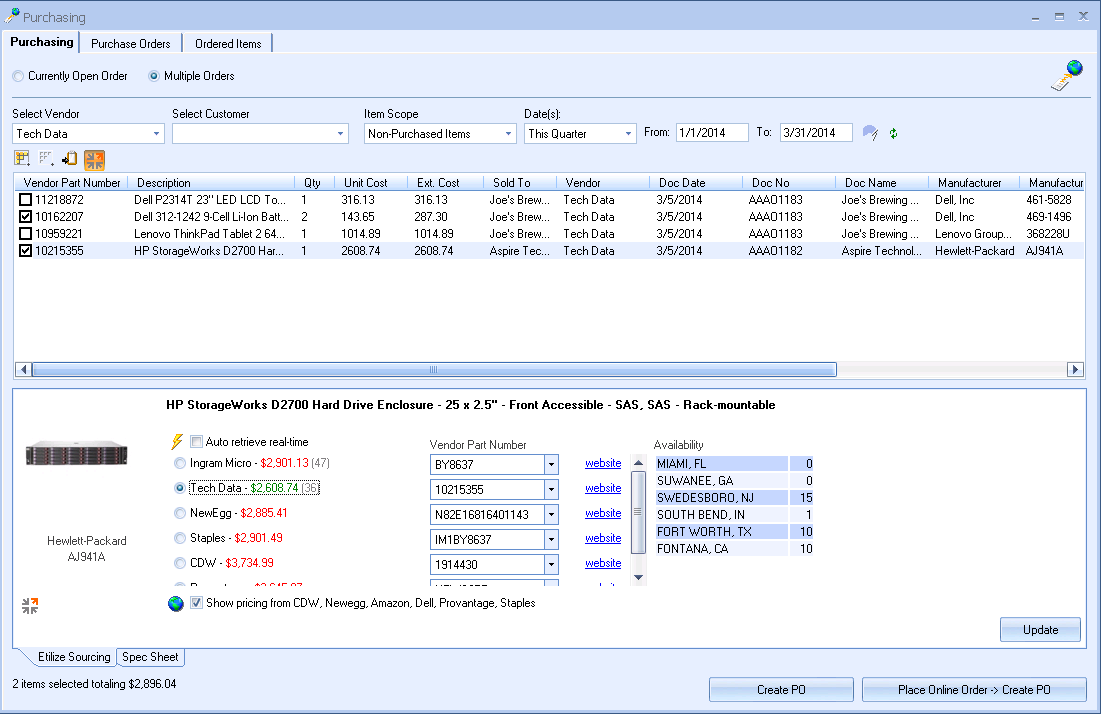Select the Currently Open Order radio button
Viewport: 1101px width, 714px height.
[x=19, y=76]
